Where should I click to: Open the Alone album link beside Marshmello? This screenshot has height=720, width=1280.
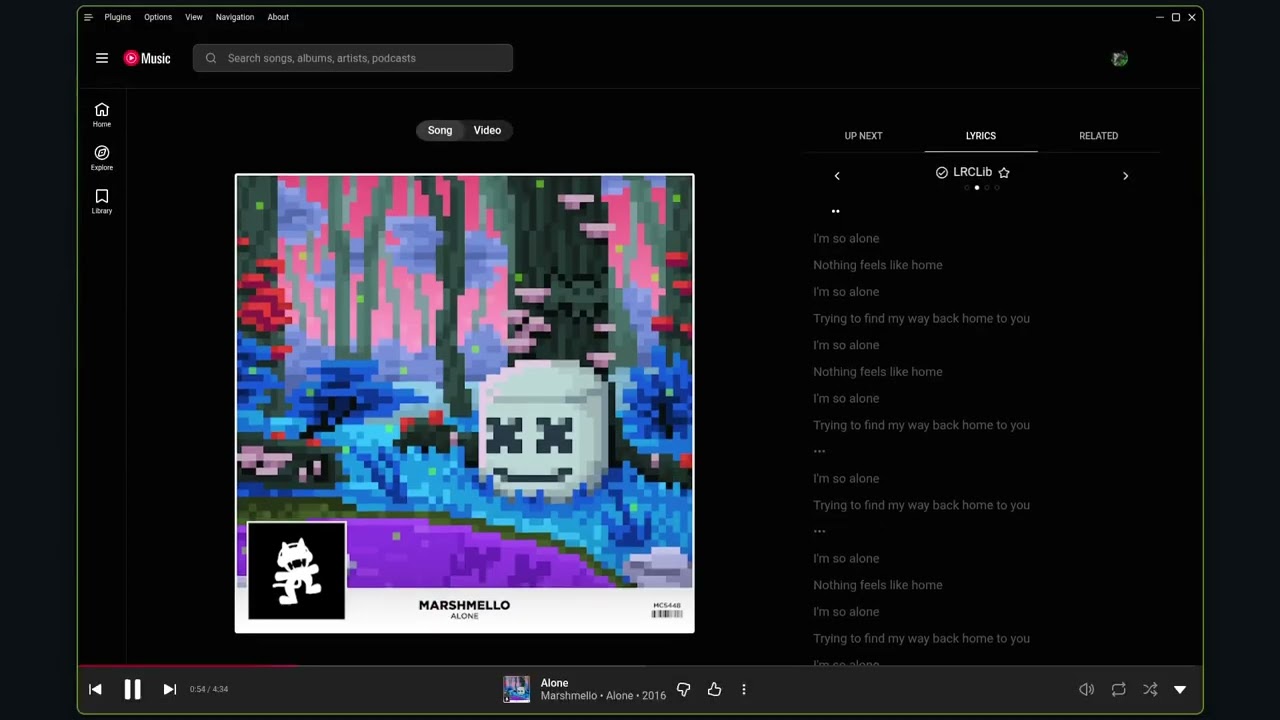pos(620,696)
